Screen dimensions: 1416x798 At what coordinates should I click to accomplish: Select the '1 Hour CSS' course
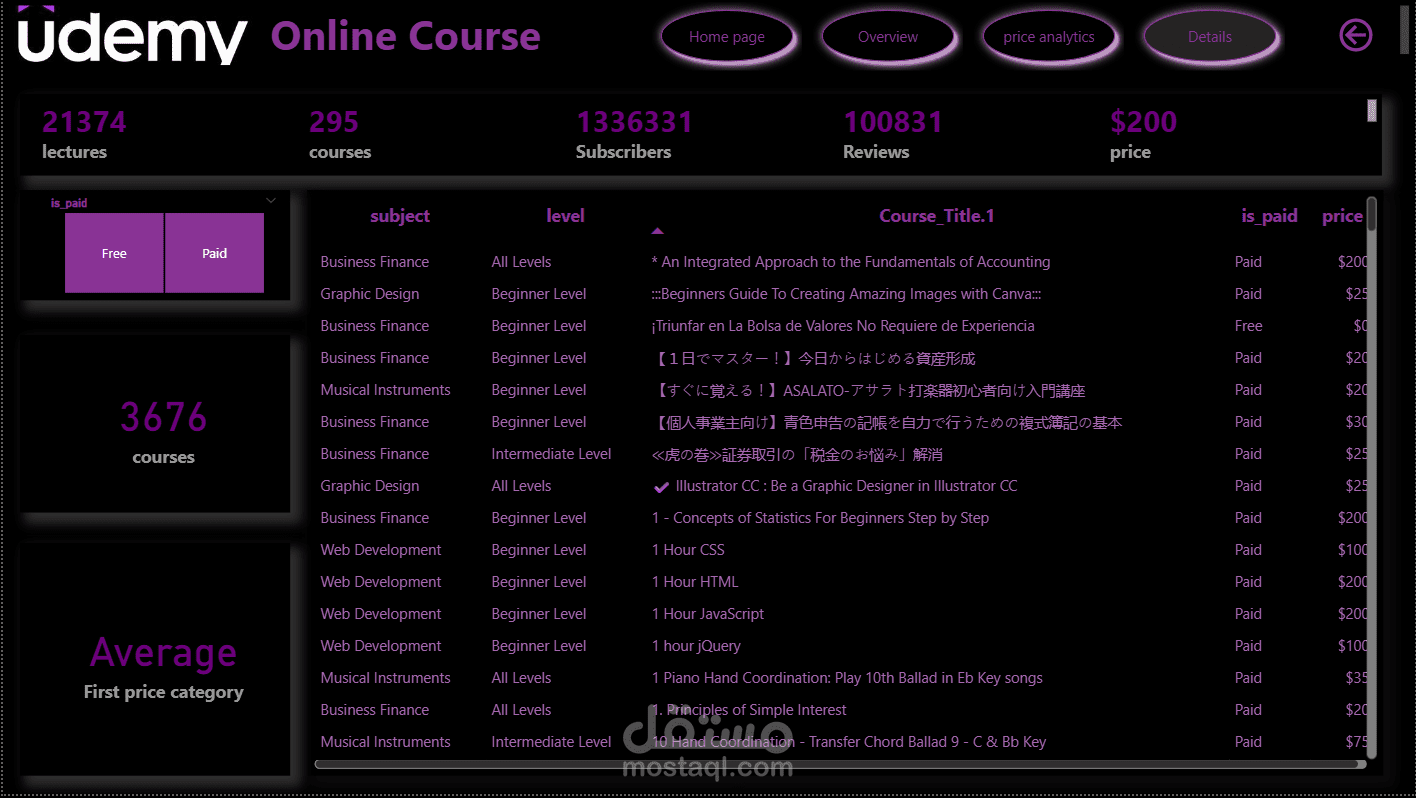coord(688,550)
